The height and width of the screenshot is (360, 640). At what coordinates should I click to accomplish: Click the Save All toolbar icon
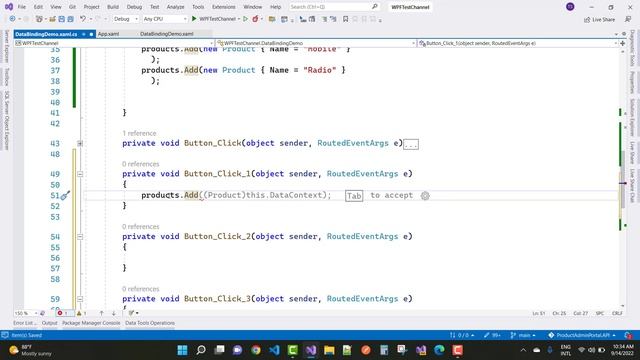[x=70, y=19]
